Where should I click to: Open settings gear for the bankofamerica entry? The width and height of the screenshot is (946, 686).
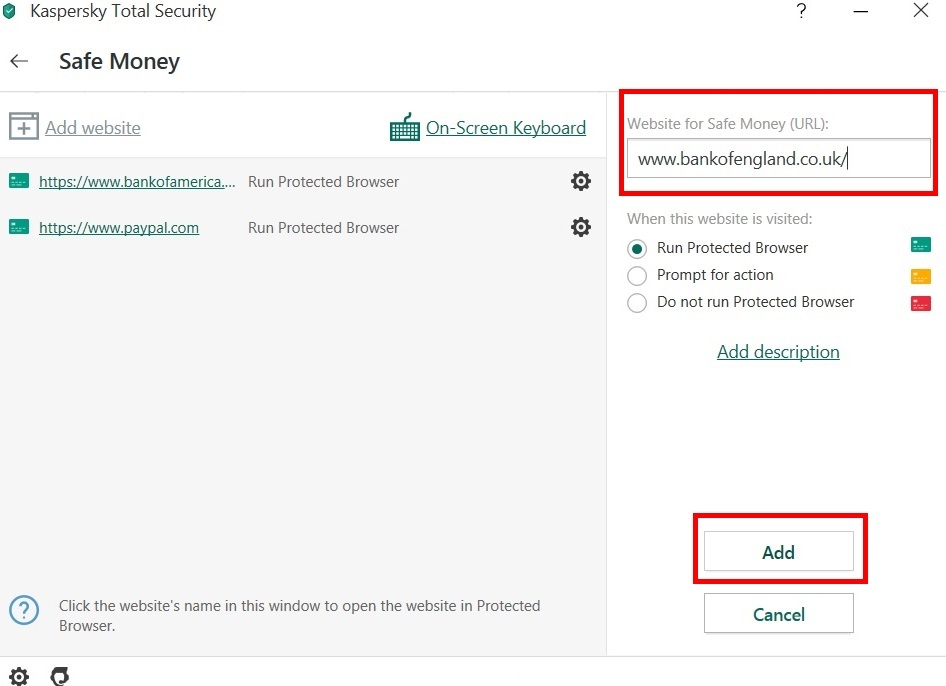click(x=580, y=181)
